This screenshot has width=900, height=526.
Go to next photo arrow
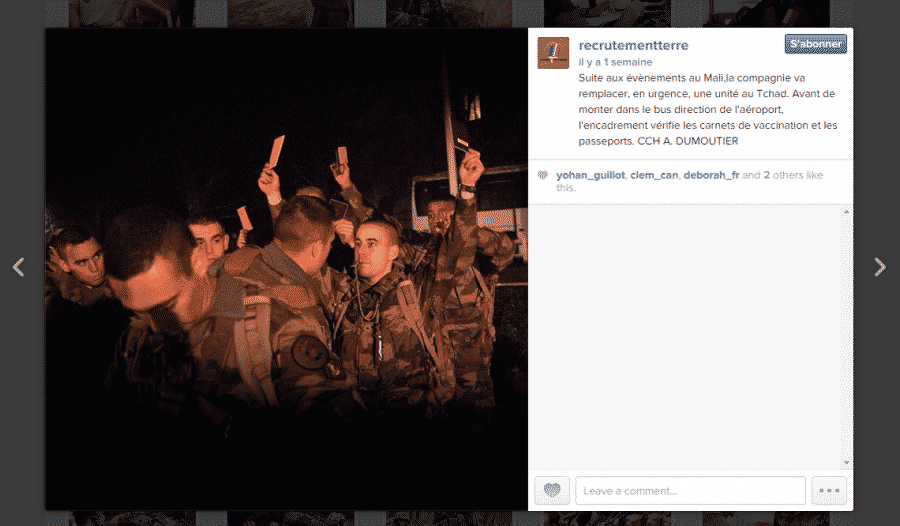[x=880, y=267]
